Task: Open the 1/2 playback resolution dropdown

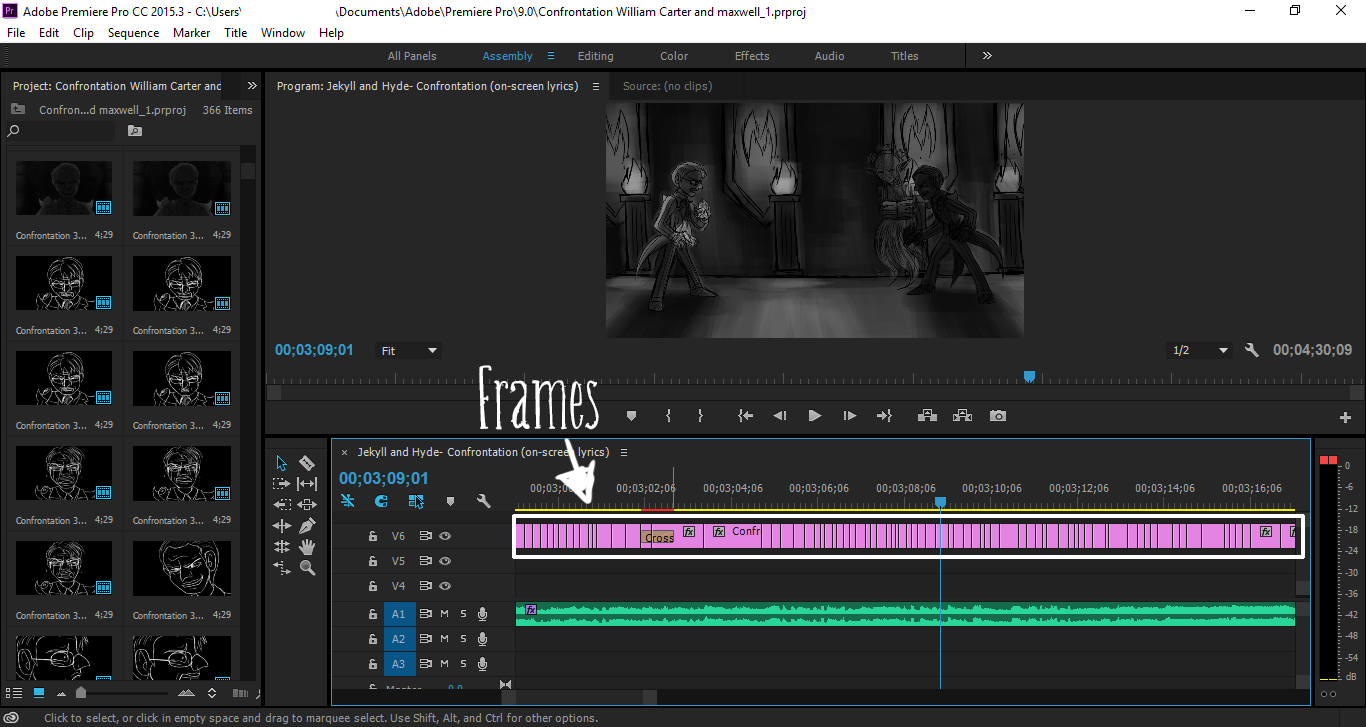Action: pyautogui.click(x=1199, y=351)
